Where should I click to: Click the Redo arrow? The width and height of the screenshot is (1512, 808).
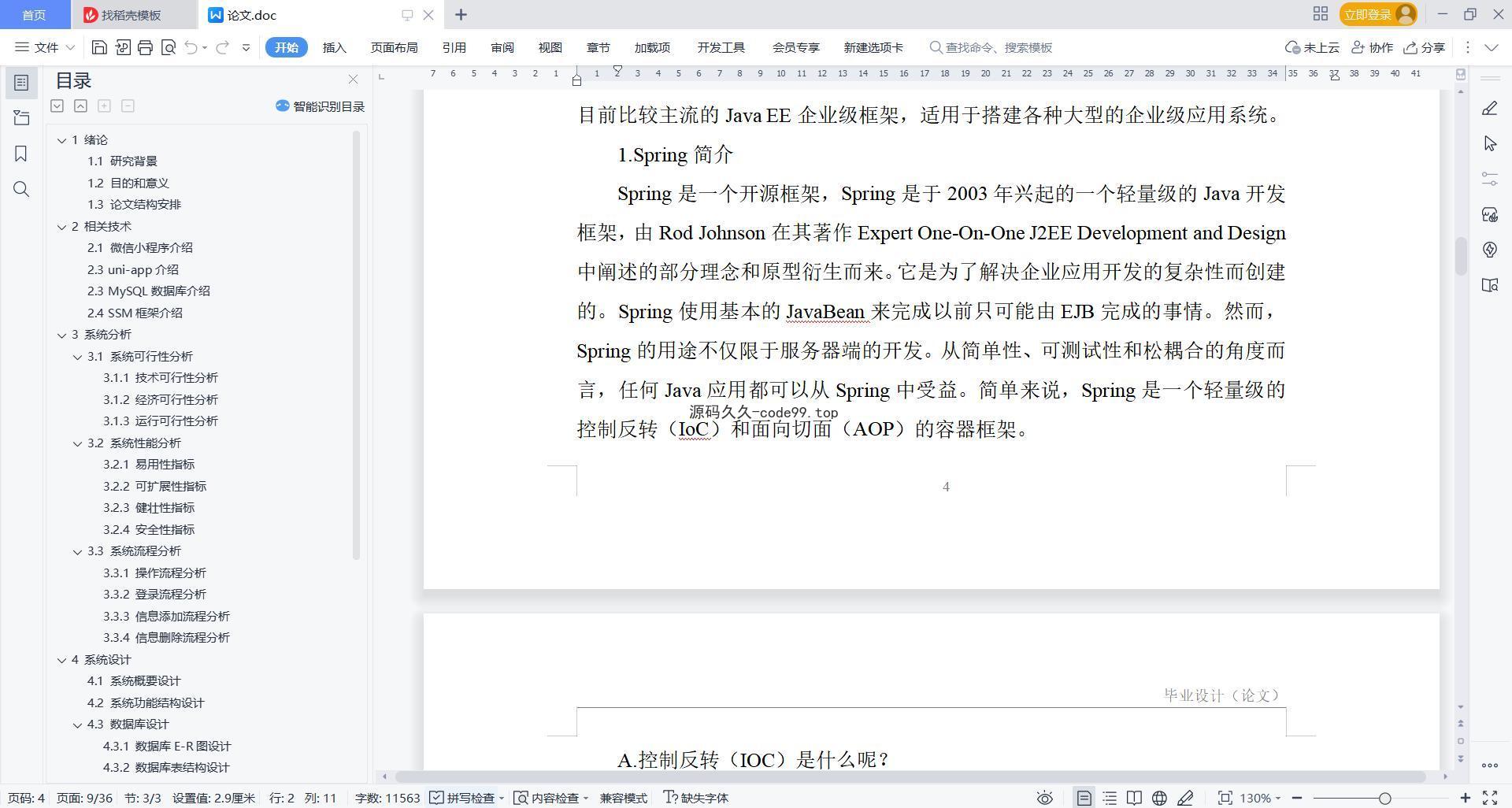[222, 48]
